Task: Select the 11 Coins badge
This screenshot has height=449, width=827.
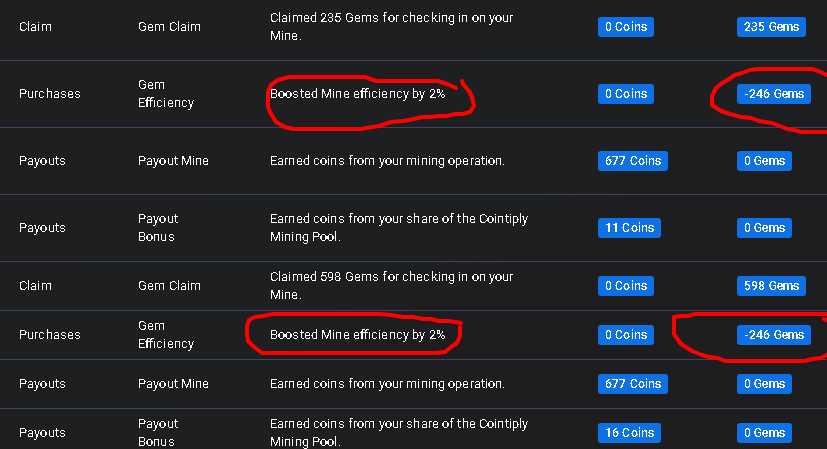Action: 626,228
